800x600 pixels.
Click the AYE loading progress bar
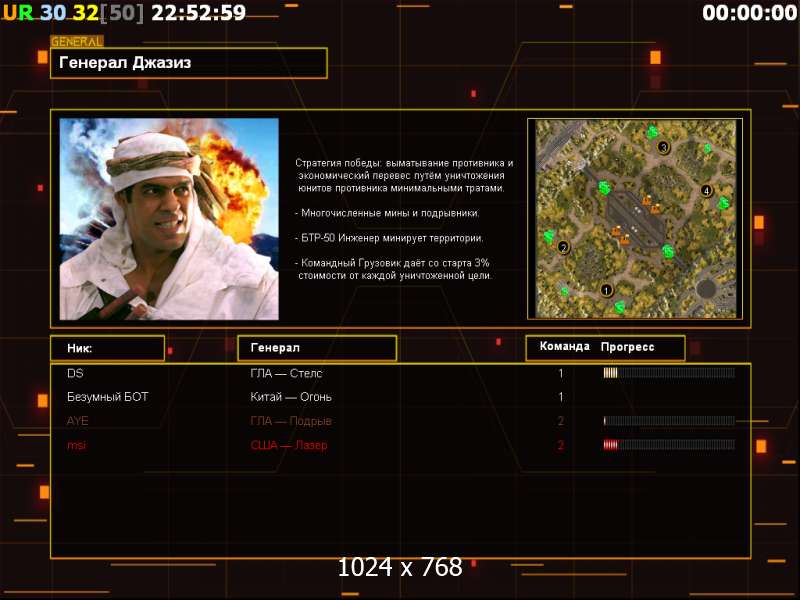click(x=669, y=421)
